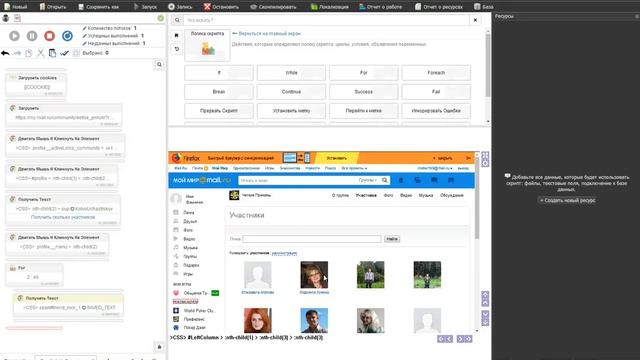Viewport: 640px width, 360px height.
Task: Click the Обсуждения tab on group page
Action: coord(451,196)
